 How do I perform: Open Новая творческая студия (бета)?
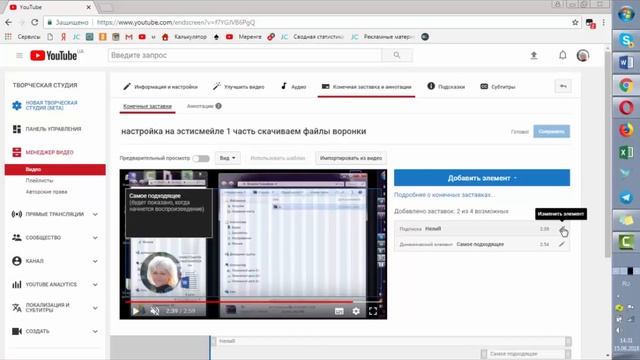coord(51,105)
